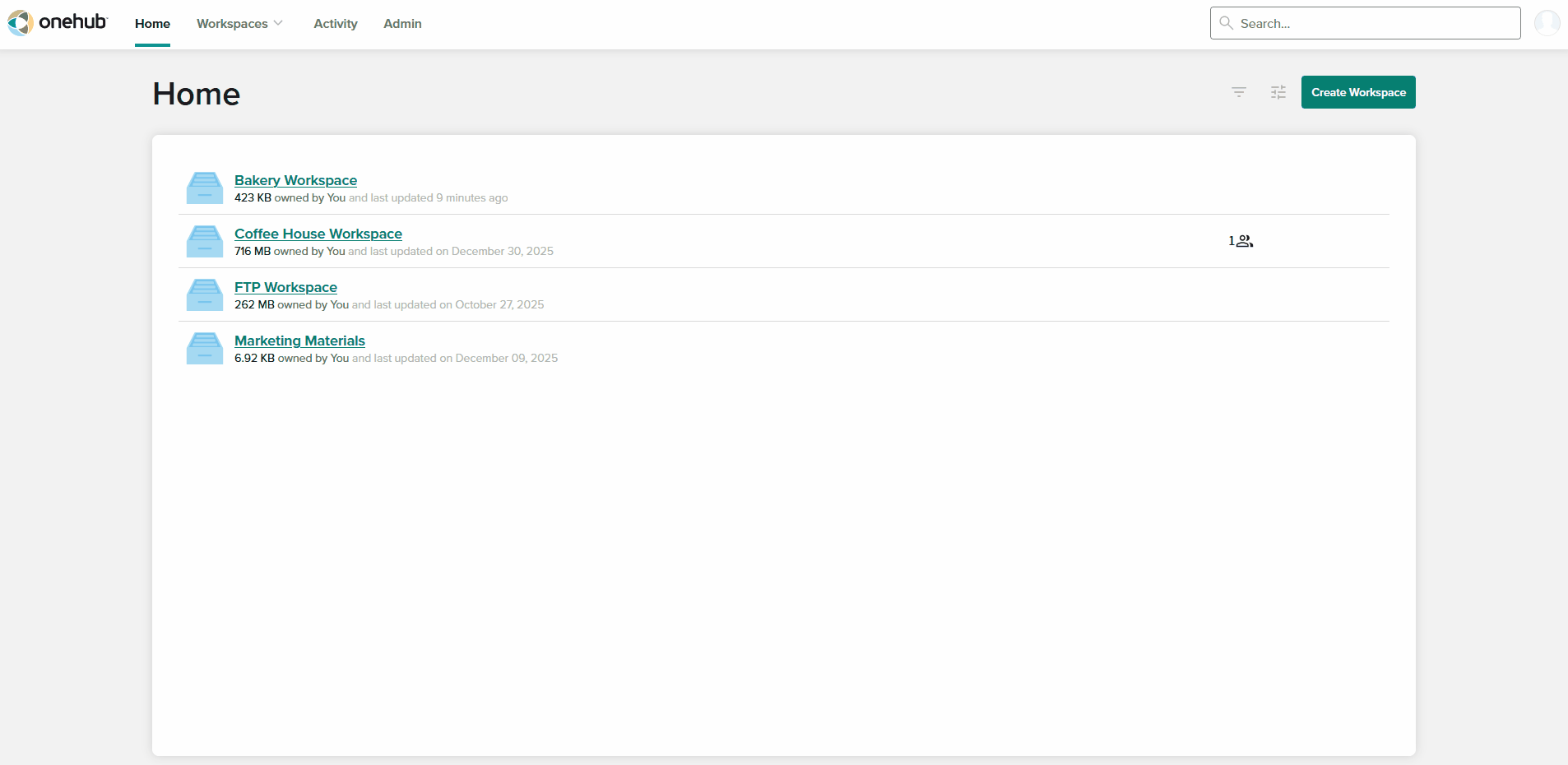Click the Marketing Materials drawer icon
The height and width of the screenshot is (765, 1568).
click(x=205, y=348)
